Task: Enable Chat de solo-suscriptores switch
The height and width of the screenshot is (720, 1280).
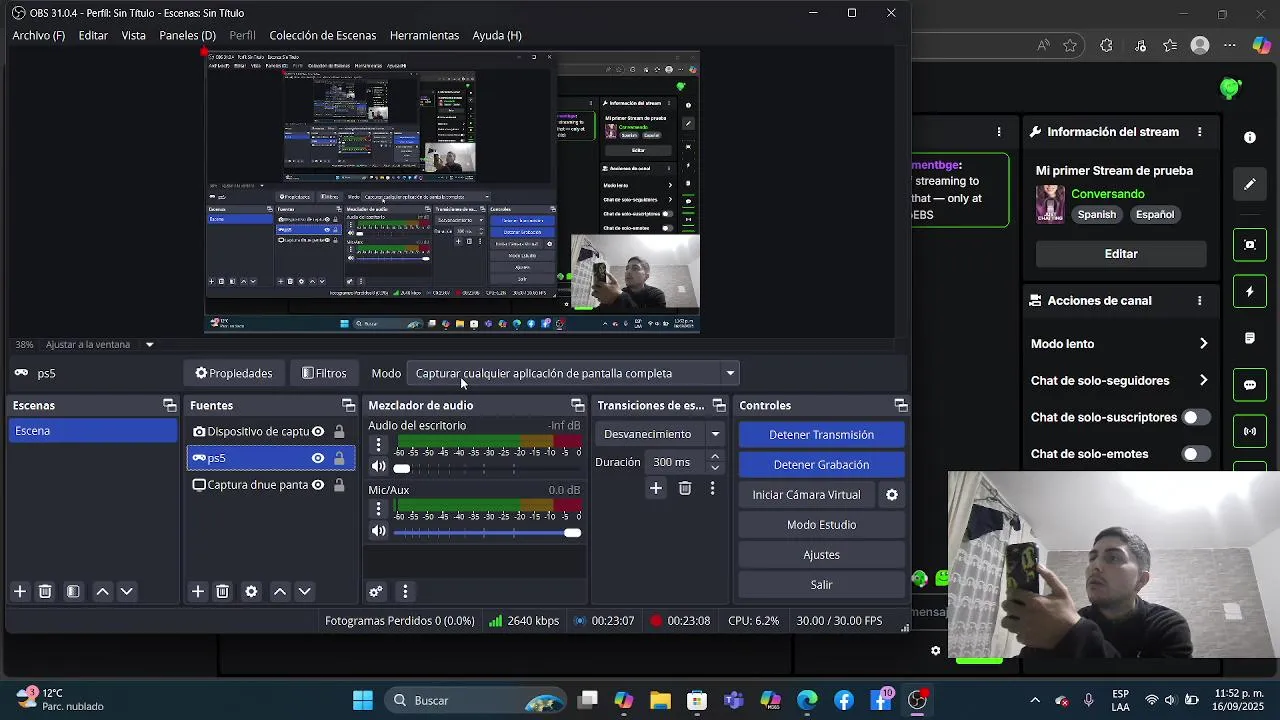Action: 1195,417
